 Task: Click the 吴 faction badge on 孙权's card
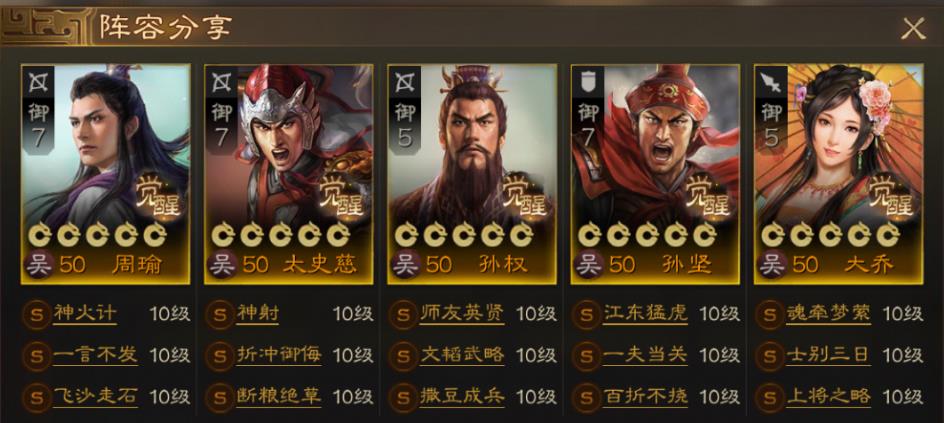tap(405, 264)
